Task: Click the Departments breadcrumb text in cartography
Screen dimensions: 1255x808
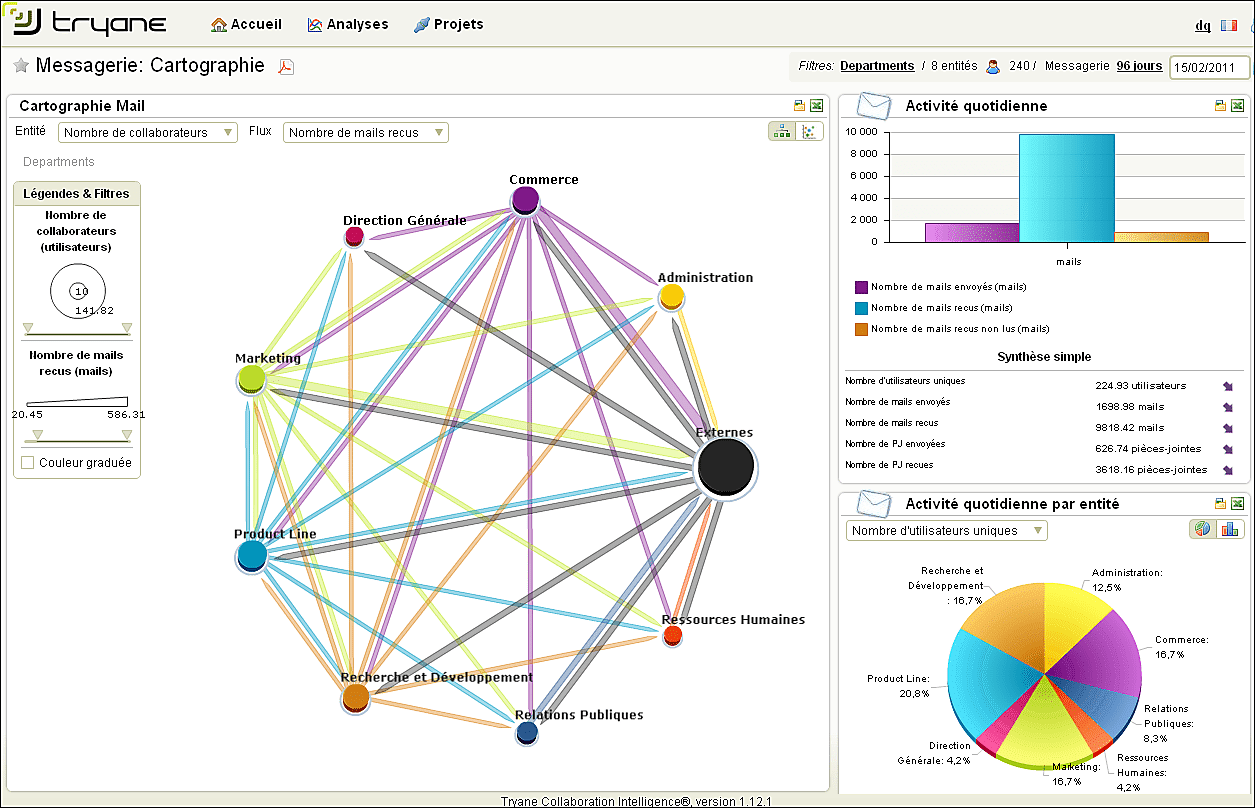Action: [59, 162]
